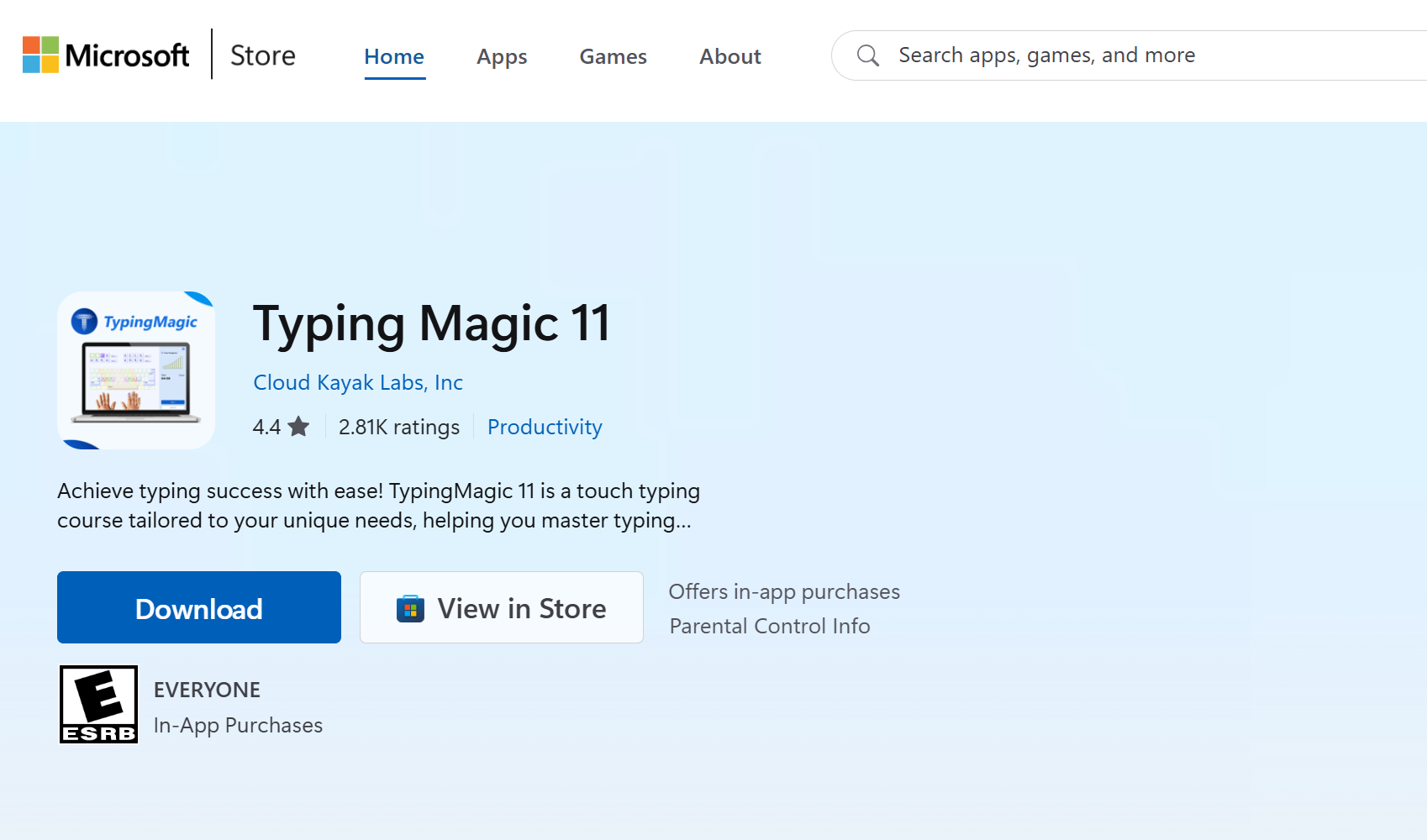Switch to the Games tab
Screen dimensions: 1427x840
pyautogui.click(x=613, y=57)
